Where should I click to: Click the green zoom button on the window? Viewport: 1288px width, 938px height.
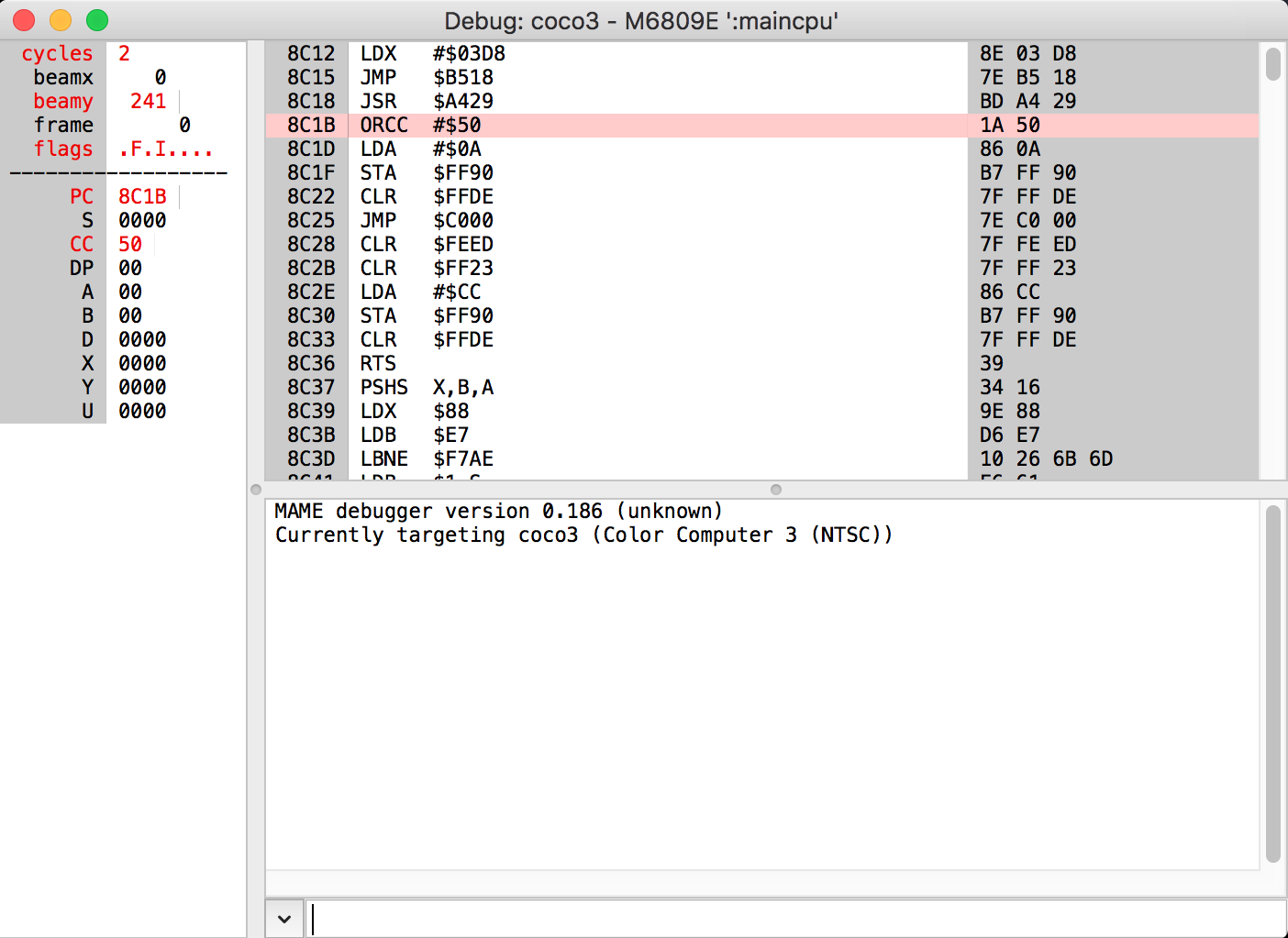coord(96,19)
